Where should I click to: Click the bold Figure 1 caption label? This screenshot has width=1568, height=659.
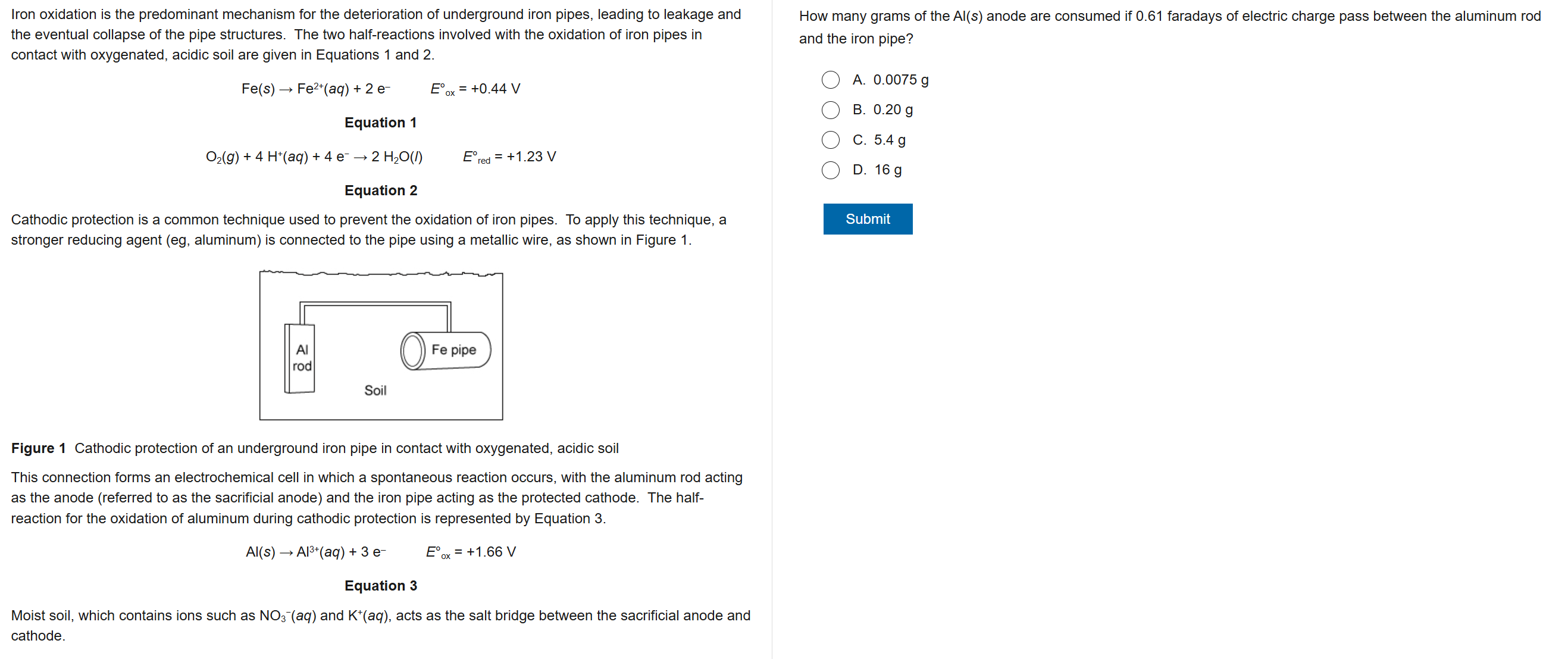click(37, 448)
